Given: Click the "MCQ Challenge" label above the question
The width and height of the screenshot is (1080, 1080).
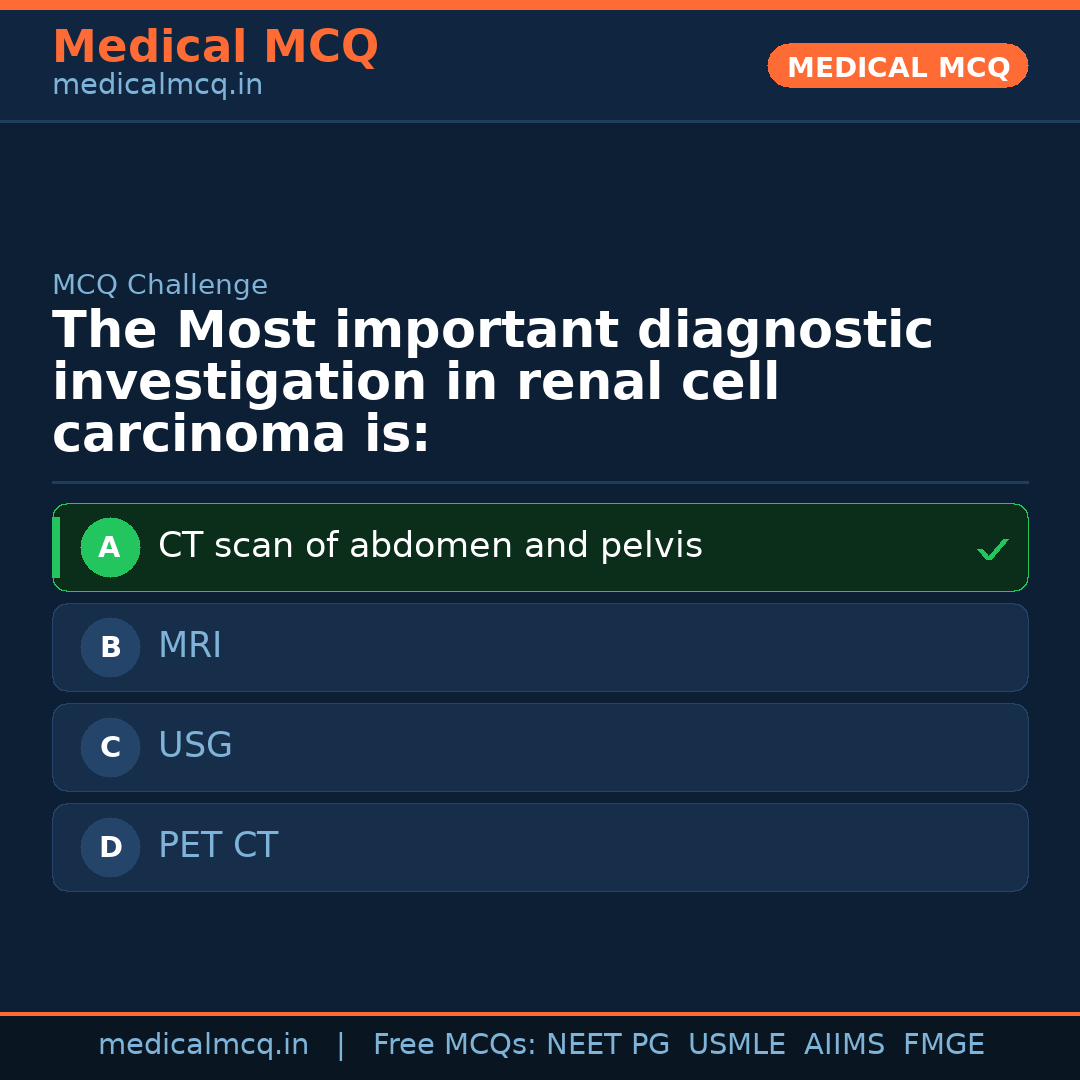Looking at the screenshot, I should (x=160, y=285).
